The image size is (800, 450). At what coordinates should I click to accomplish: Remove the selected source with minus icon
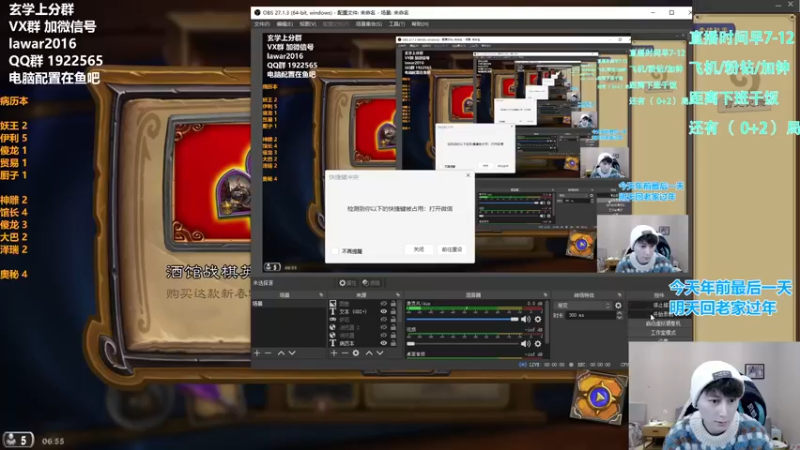point(345,353)
